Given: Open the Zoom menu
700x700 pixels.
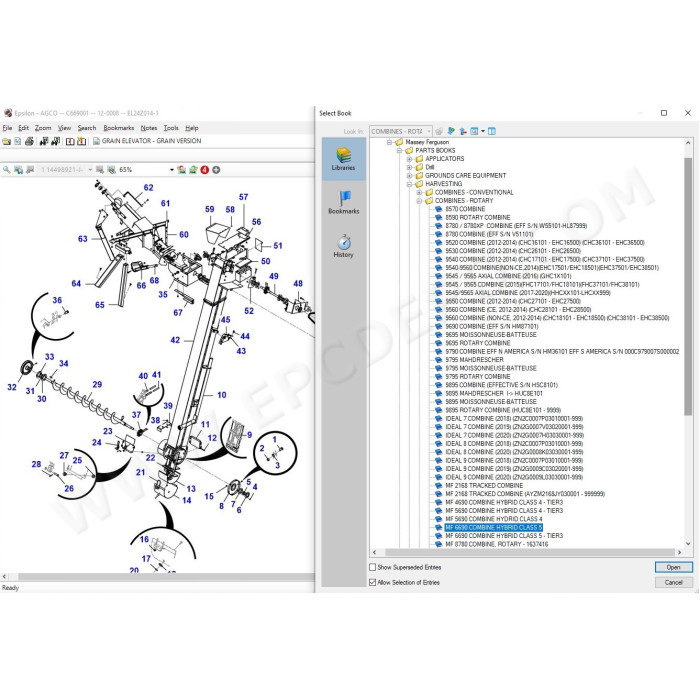Looking at the screenshot, I should pyautogui.click(x=43, y=128).
